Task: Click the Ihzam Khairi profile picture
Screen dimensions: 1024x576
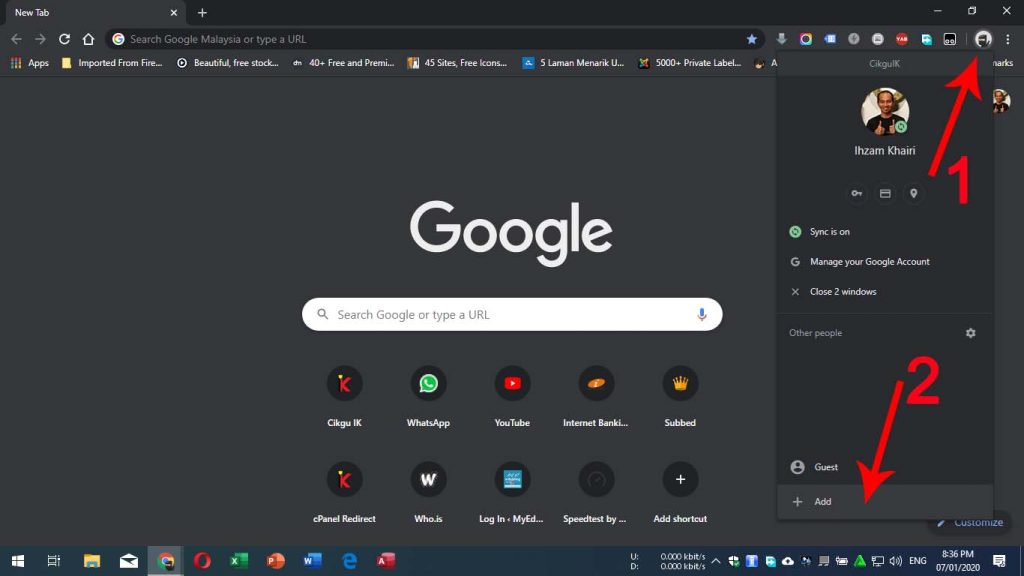Action: pos(885,111)
